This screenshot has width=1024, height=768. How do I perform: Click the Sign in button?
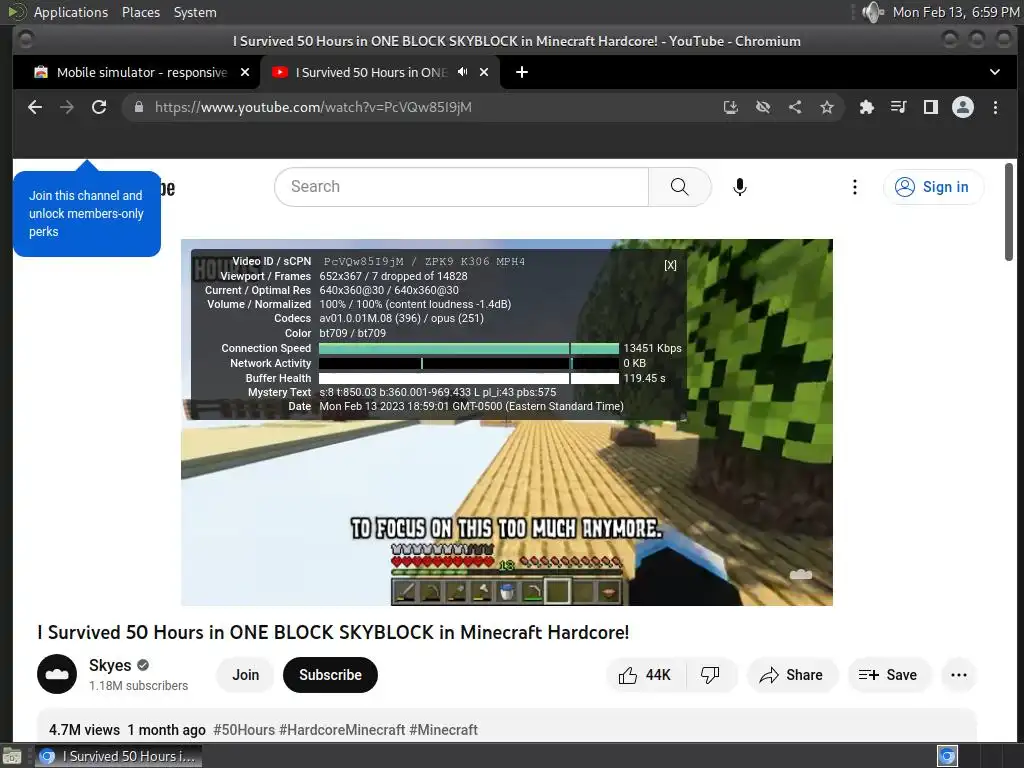[932, 187]
